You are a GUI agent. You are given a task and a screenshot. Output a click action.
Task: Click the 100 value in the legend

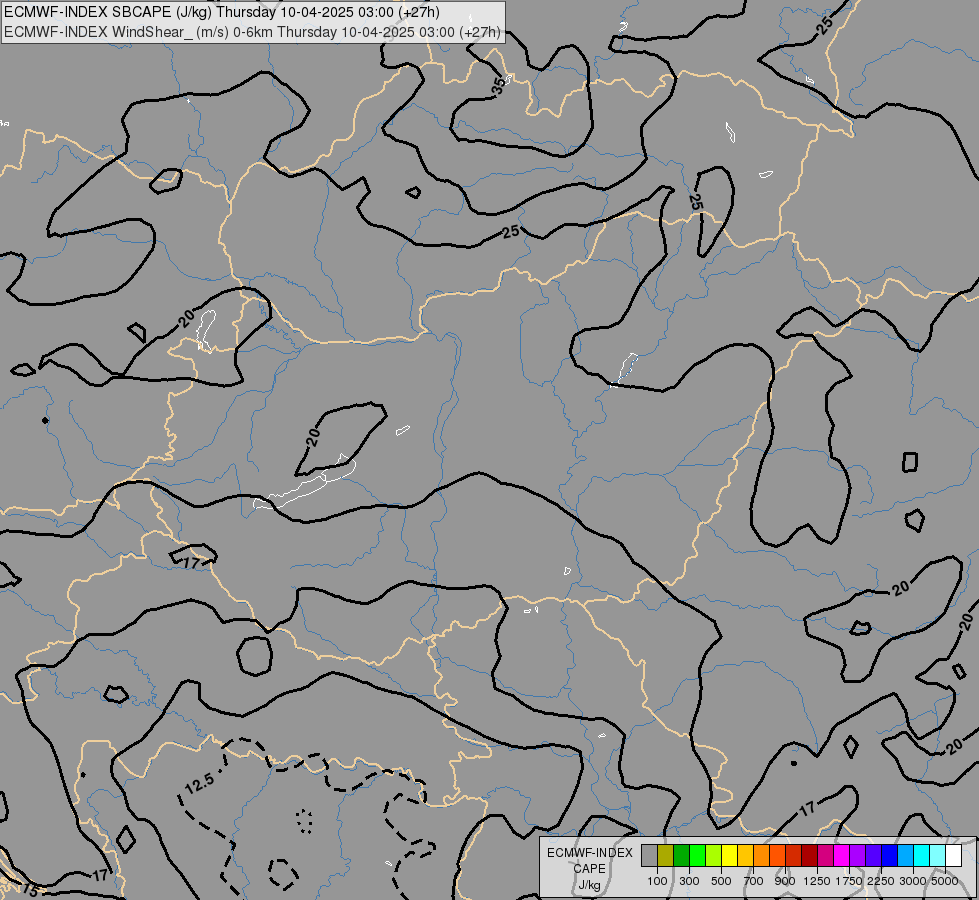coord(657,881)
